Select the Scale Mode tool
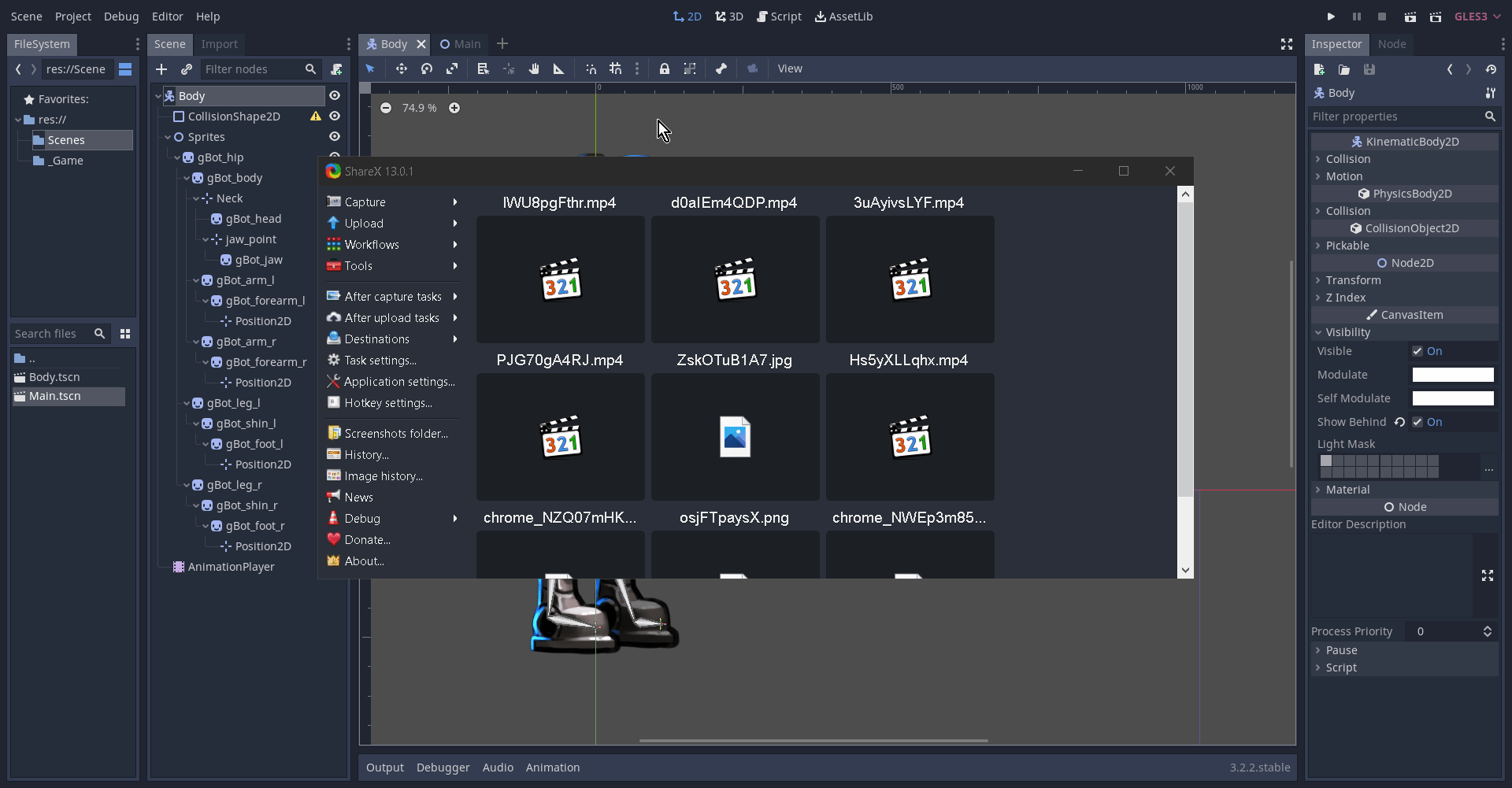This screenshot has width=1512, height=788. (452, 69)
